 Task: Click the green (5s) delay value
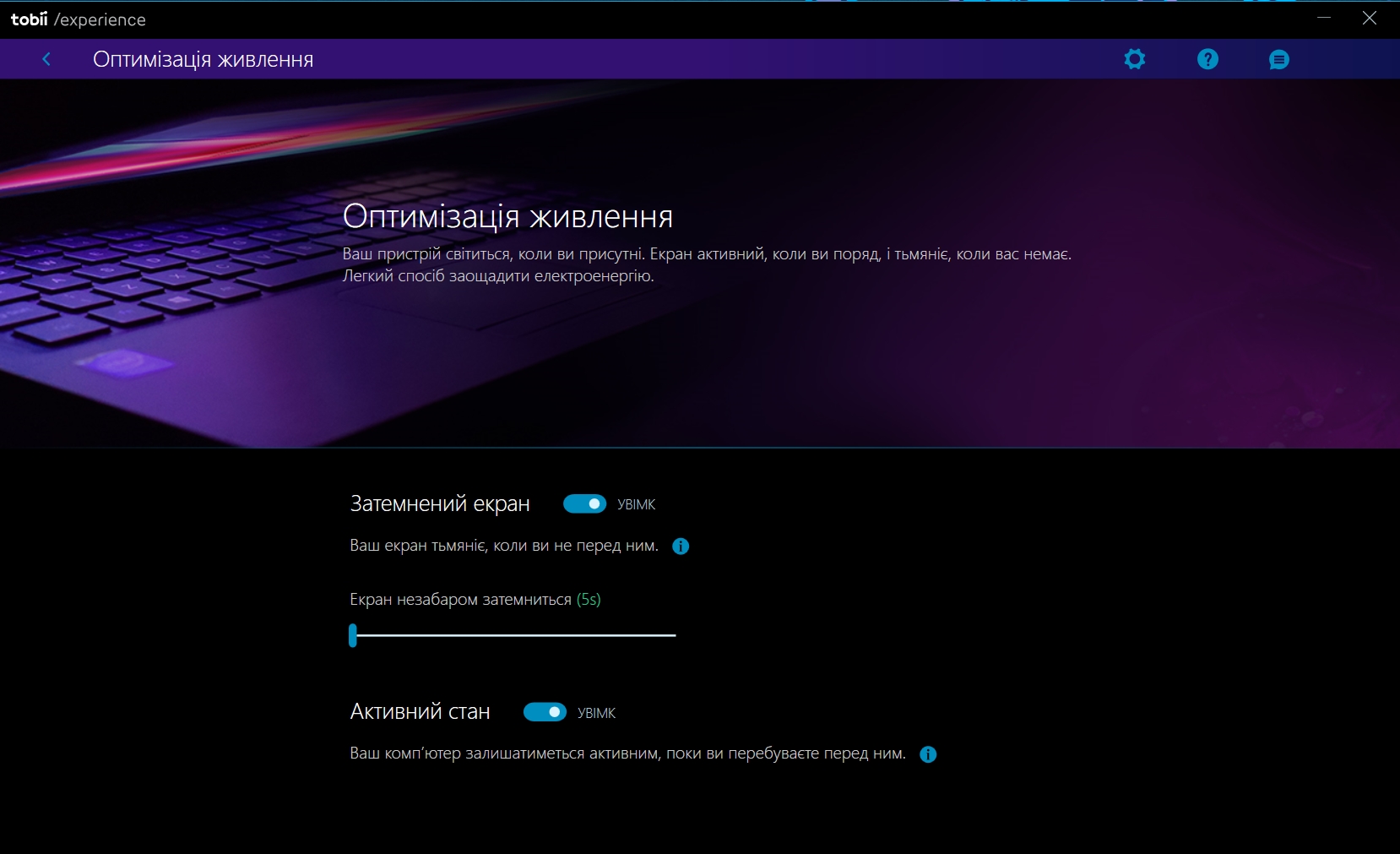[589, 600]
